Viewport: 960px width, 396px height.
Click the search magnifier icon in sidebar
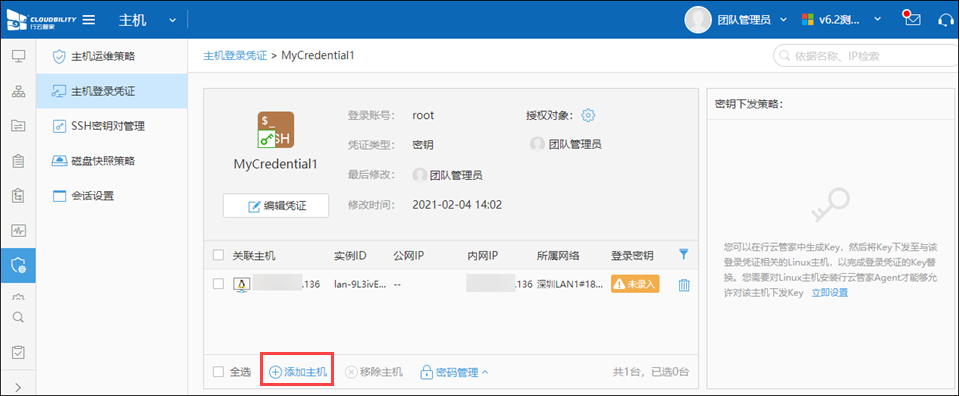(x=18, y=317)
